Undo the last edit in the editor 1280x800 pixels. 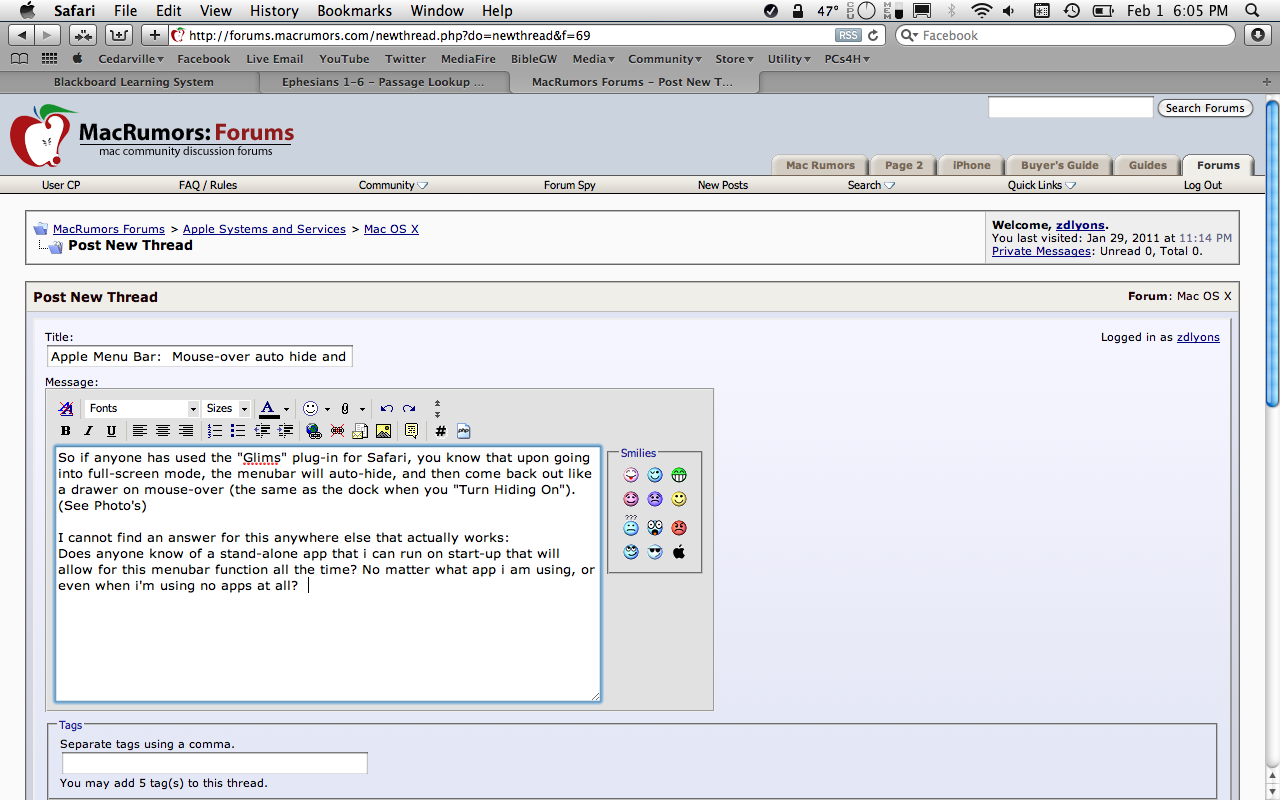[x=387, y=408]
